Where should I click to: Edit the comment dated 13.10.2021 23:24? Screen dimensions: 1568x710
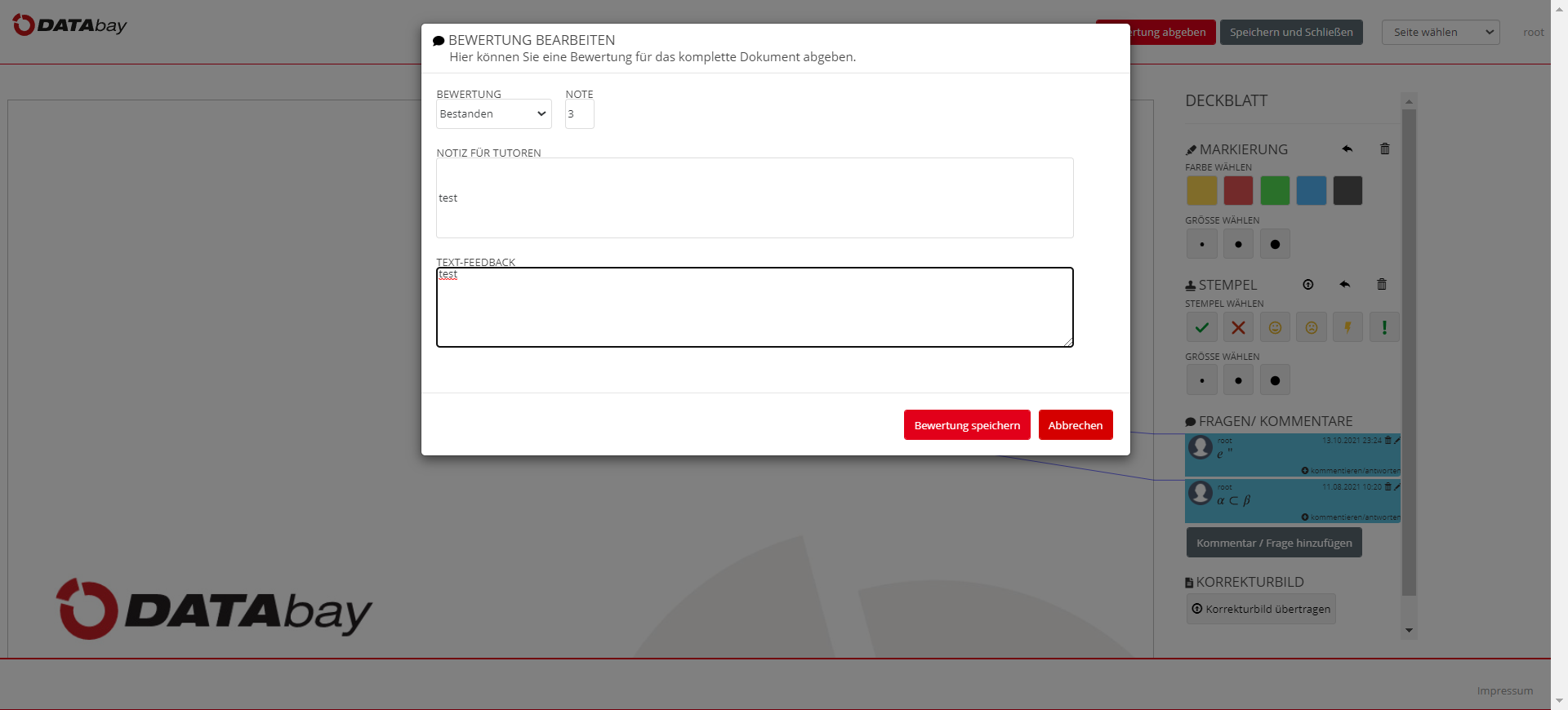click(x=1396, y=440)
